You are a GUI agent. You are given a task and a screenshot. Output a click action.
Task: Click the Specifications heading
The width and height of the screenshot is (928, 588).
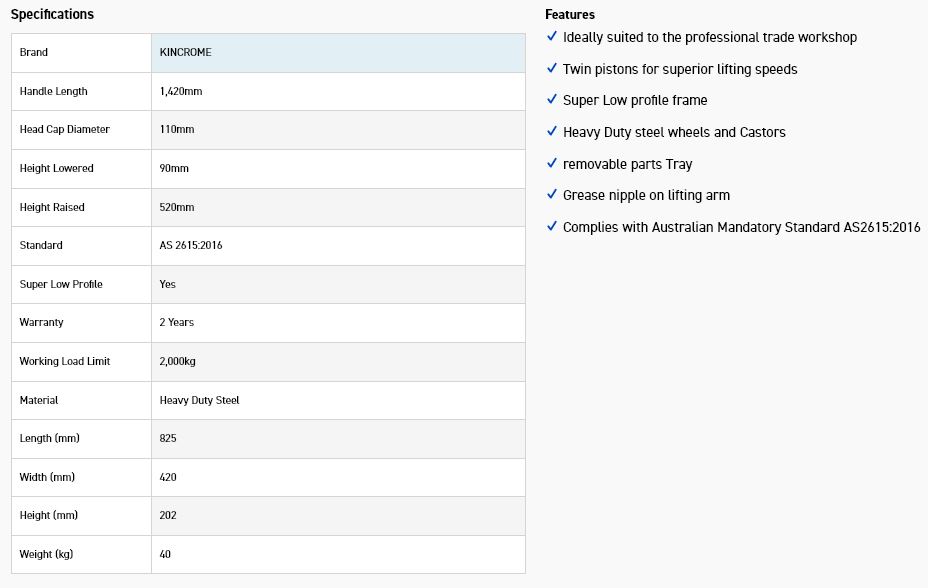click(52, 14)
